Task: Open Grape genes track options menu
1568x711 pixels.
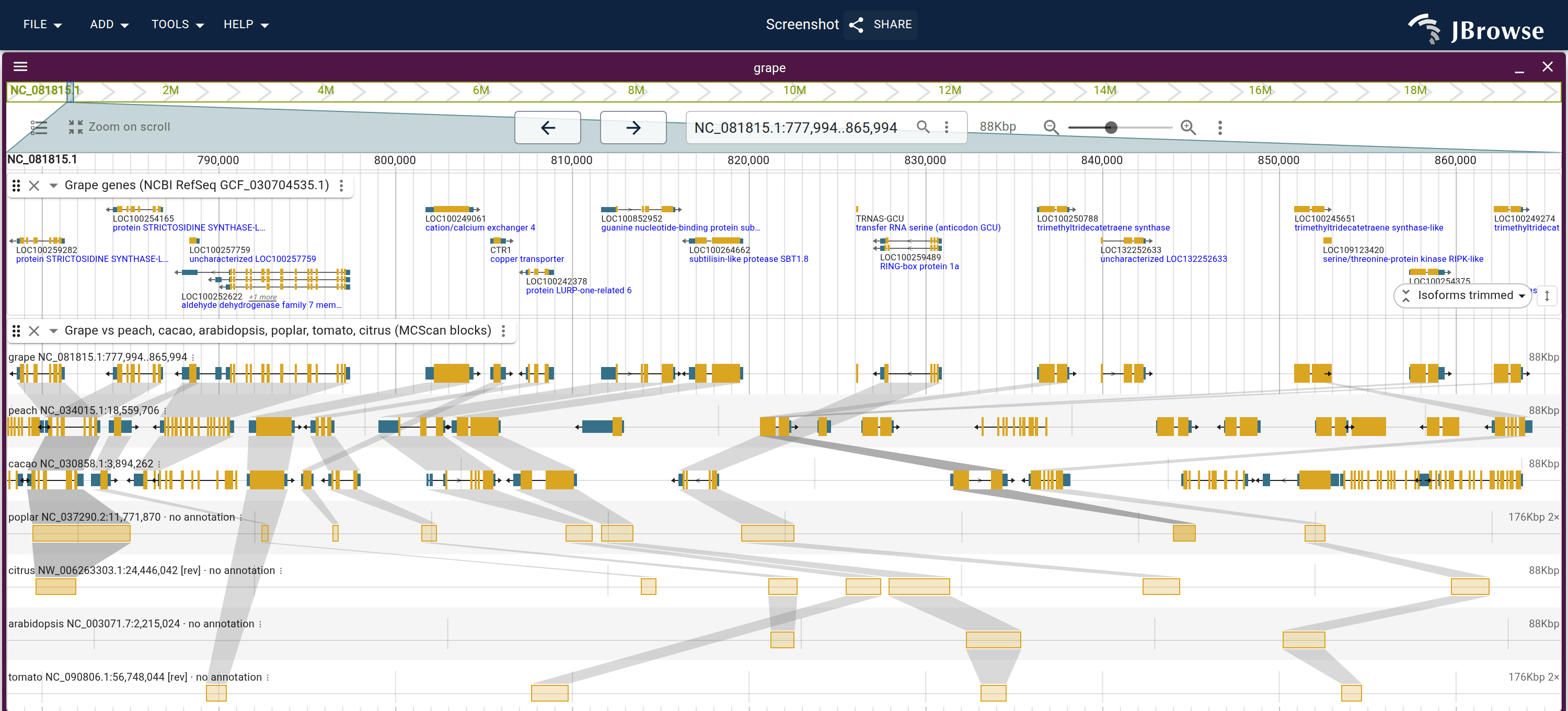Action: [x=341, y=186]
